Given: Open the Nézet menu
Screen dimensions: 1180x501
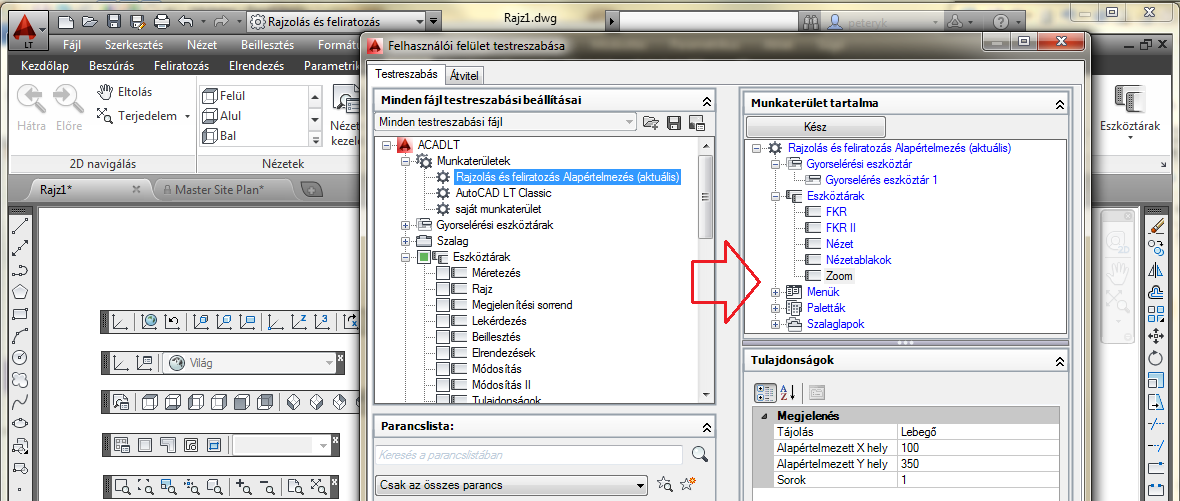Looking at the screenshot, I should (x=202, y=44).
